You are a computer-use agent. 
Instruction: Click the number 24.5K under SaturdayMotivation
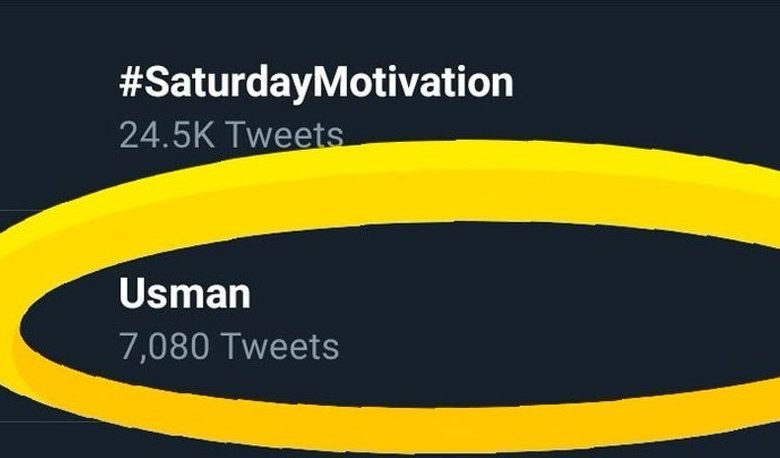pos(165,133)
